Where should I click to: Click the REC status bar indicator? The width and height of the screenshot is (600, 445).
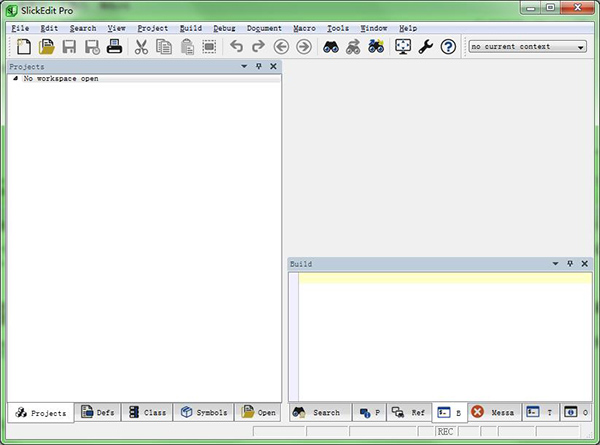(445, 432)
